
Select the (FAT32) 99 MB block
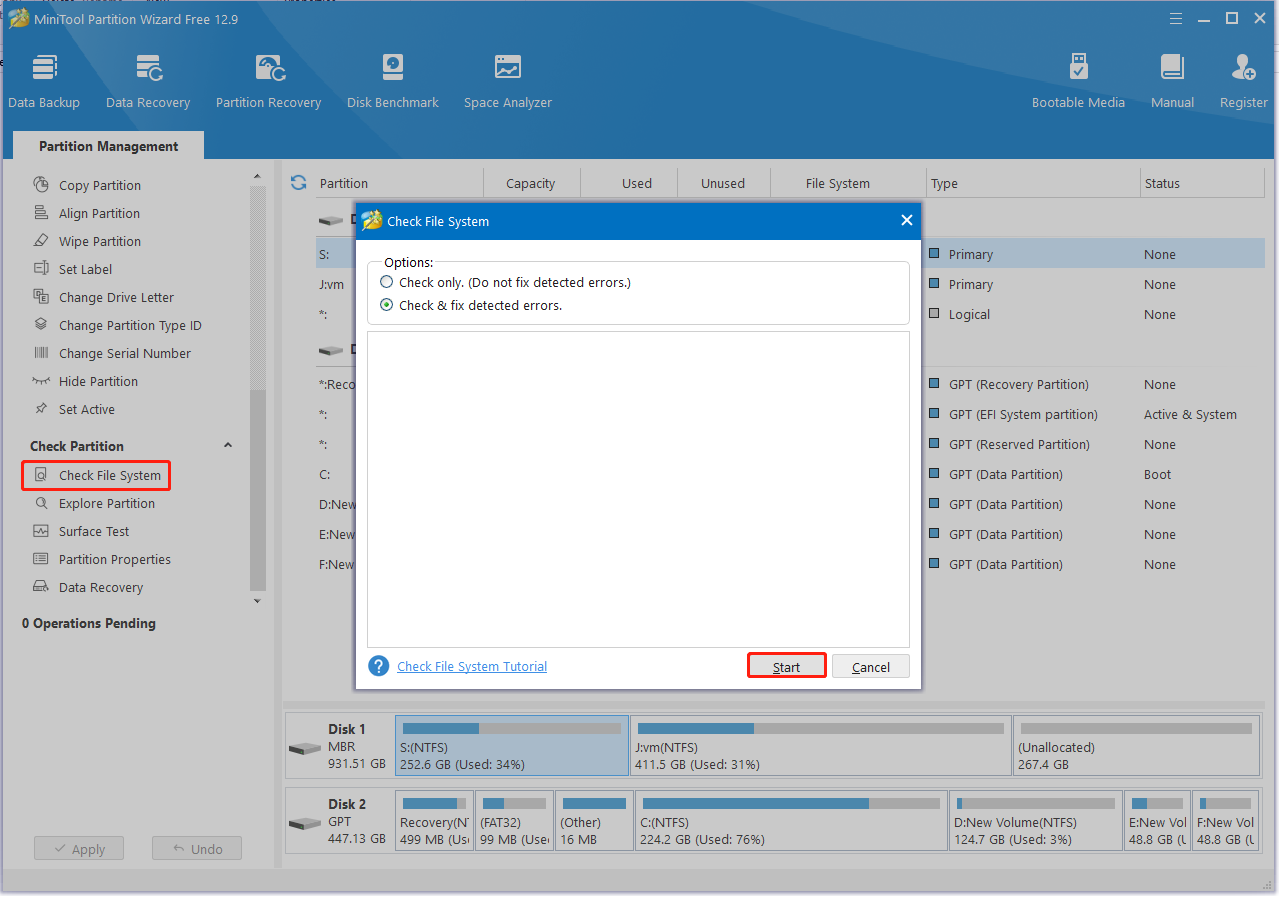(515, 820)
